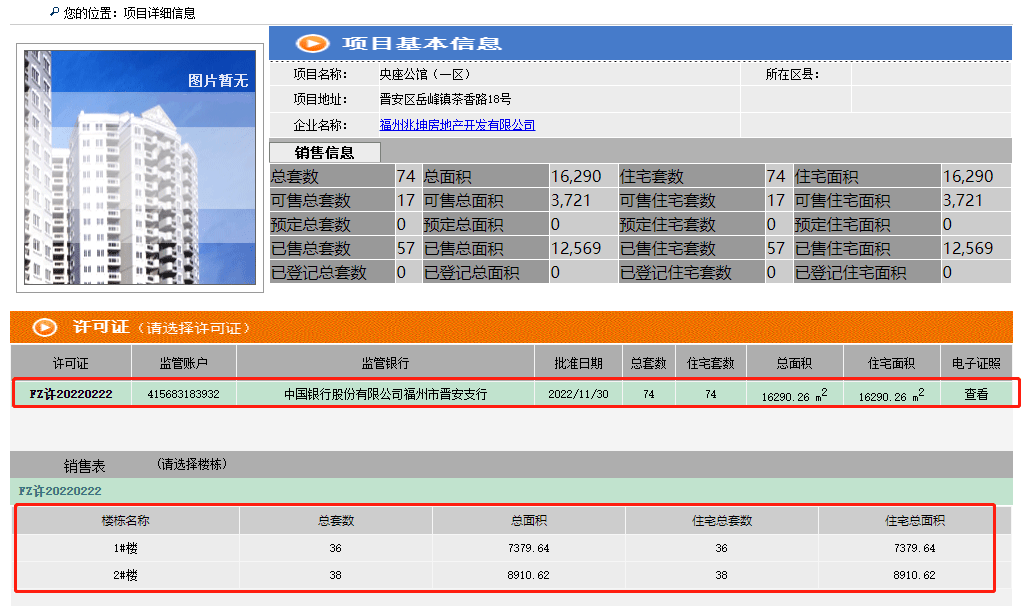Click the 预定住宅套数 label
1021x606 pixels.
coord(667,225)
